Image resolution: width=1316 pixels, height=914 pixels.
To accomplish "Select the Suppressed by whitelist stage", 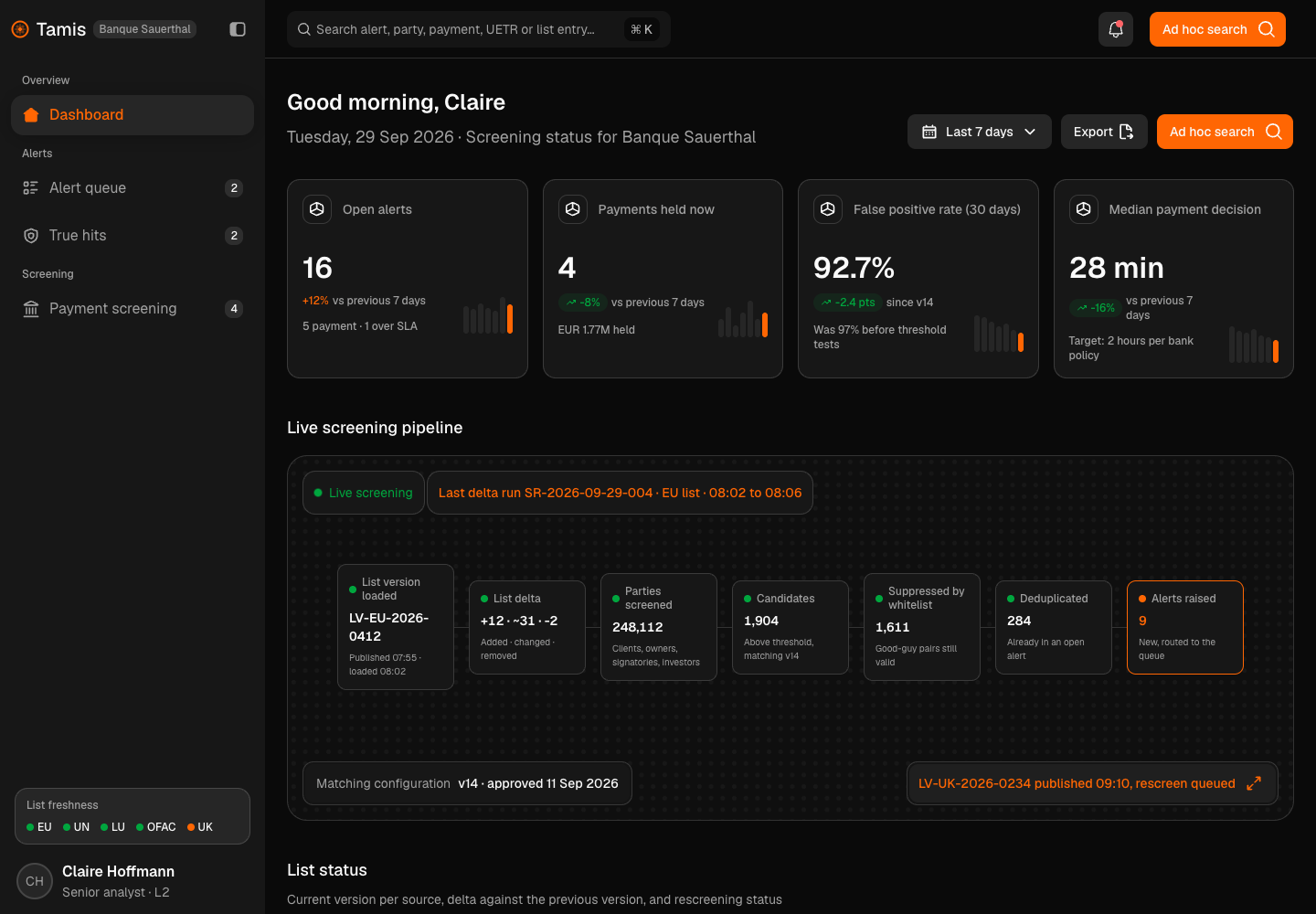I will 922,627.
